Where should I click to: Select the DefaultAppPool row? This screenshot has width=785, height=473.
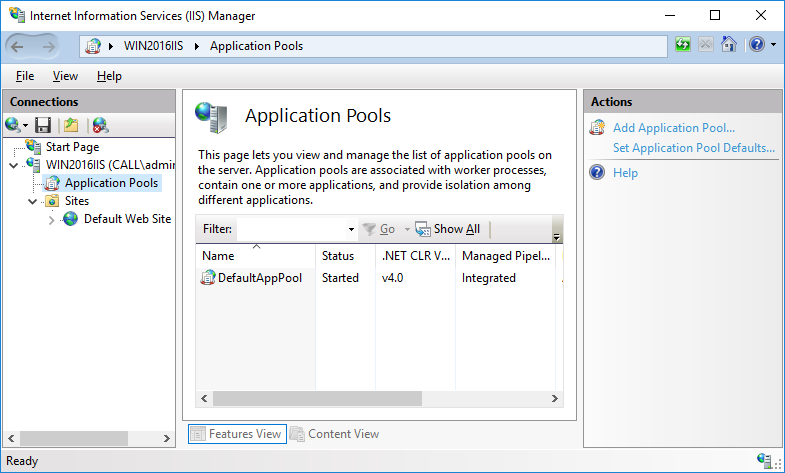pos(379,278)
